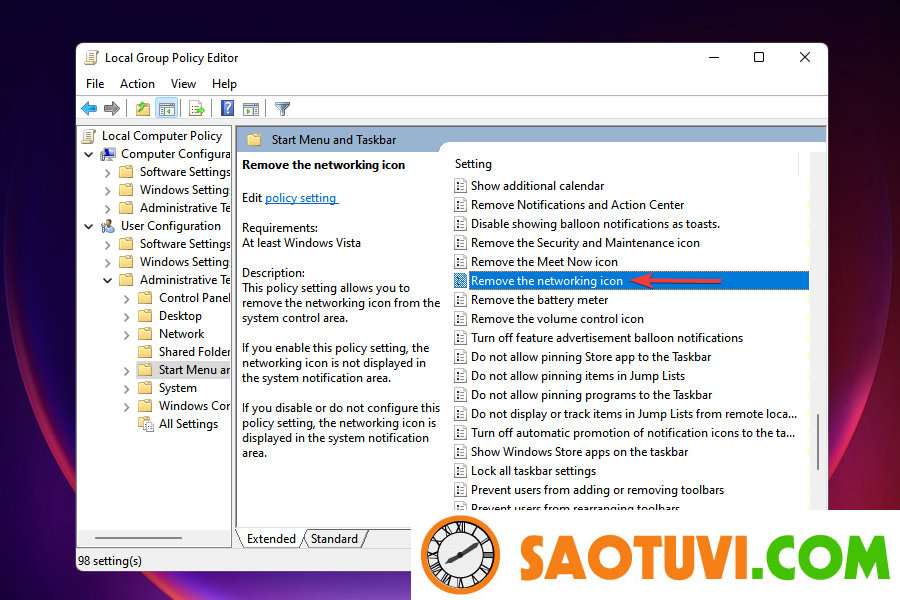
Task: Open the View menu
Action: [x=183, y=84]
